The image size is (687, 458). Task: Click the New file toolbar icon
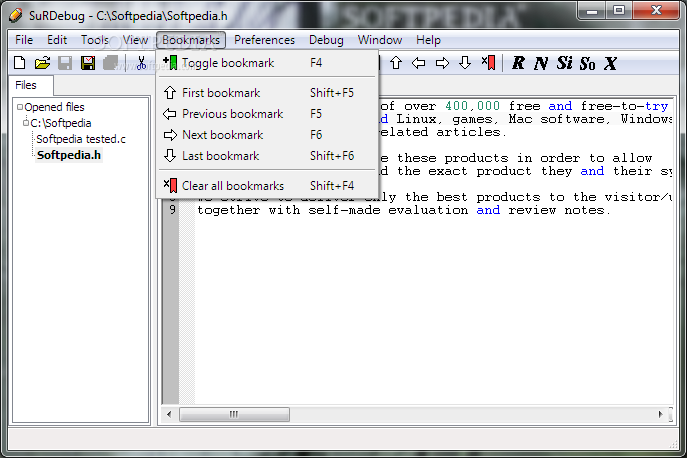click(20, 63)
